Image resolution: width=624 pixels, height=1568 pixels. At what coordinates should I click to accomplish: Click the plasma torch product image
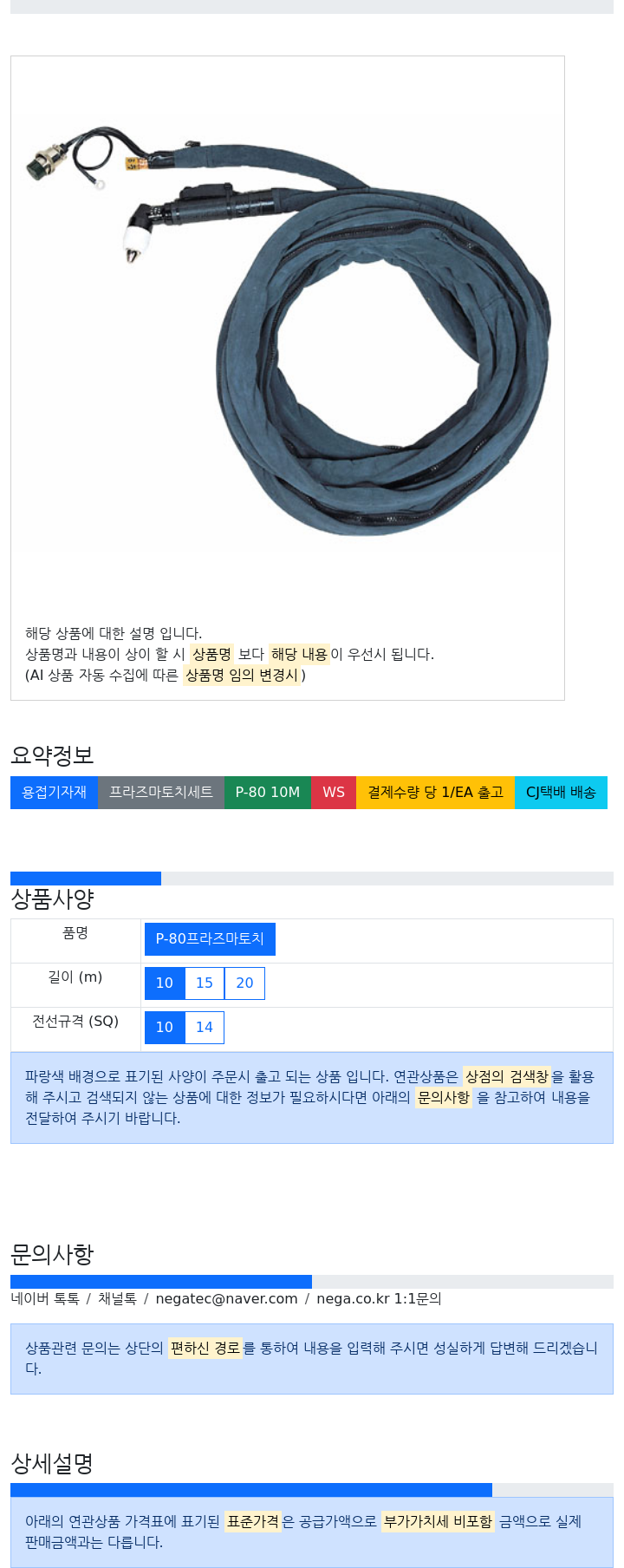click(287, 330)
